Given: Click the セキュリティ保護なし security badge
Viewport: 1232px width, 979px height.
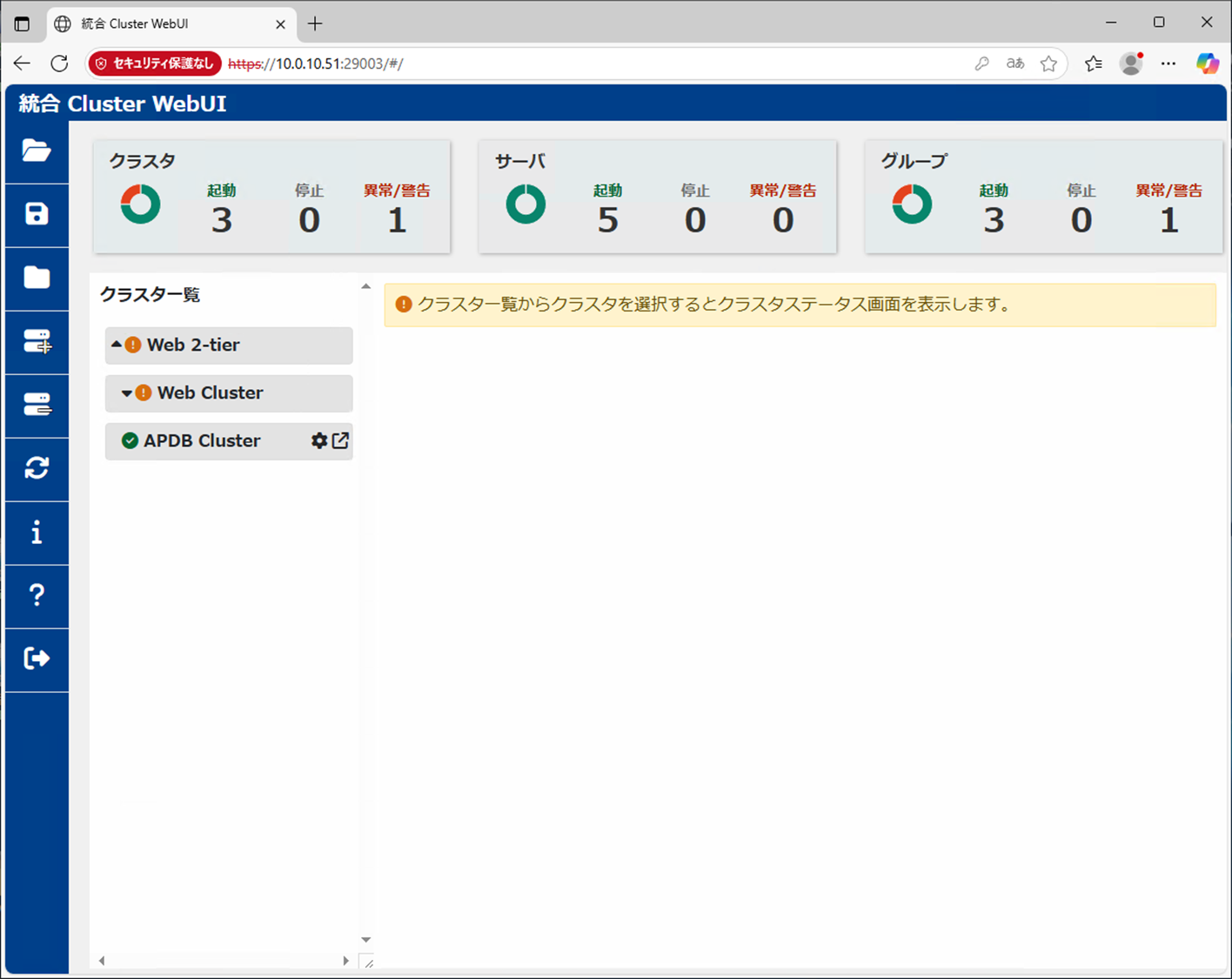Looking at the screenshot, I should coord(155,64).
